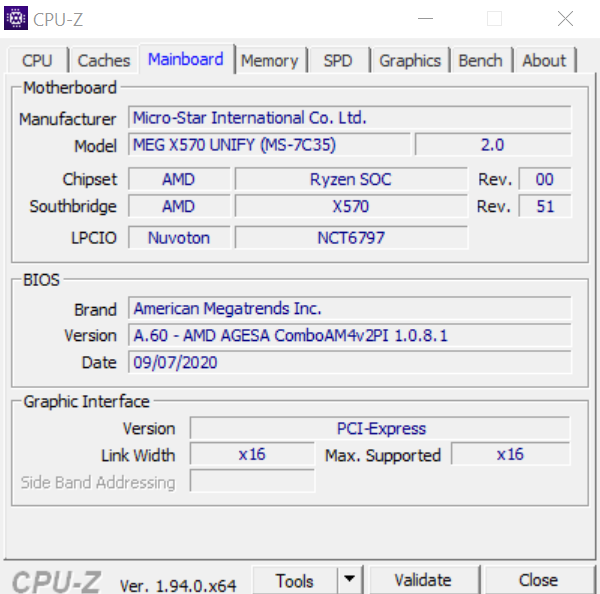Select the Ryzen SOC chipset value
The width and height of the screenshot is (600, 594).
[351, 179]
